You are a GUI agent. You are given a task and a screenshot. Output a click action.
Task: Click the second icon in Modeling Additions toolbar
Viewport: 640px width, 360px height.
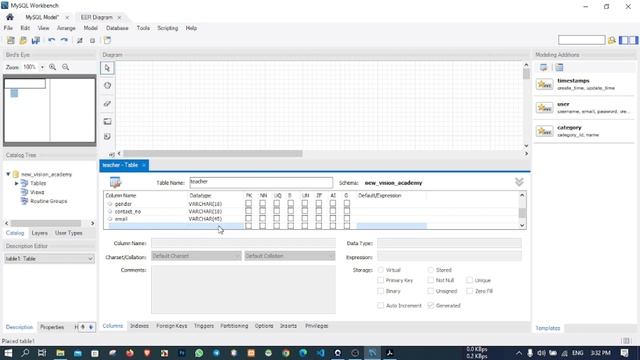[559, 67]
